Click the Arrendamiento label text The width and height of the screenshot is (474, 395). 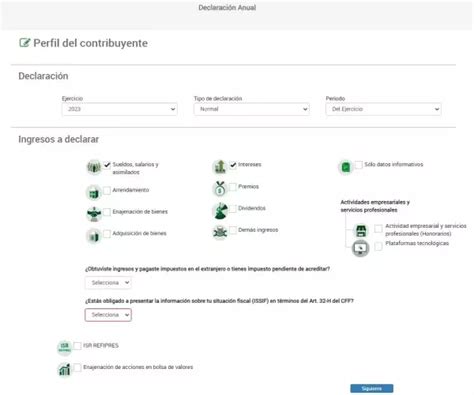tap(131, 190)
